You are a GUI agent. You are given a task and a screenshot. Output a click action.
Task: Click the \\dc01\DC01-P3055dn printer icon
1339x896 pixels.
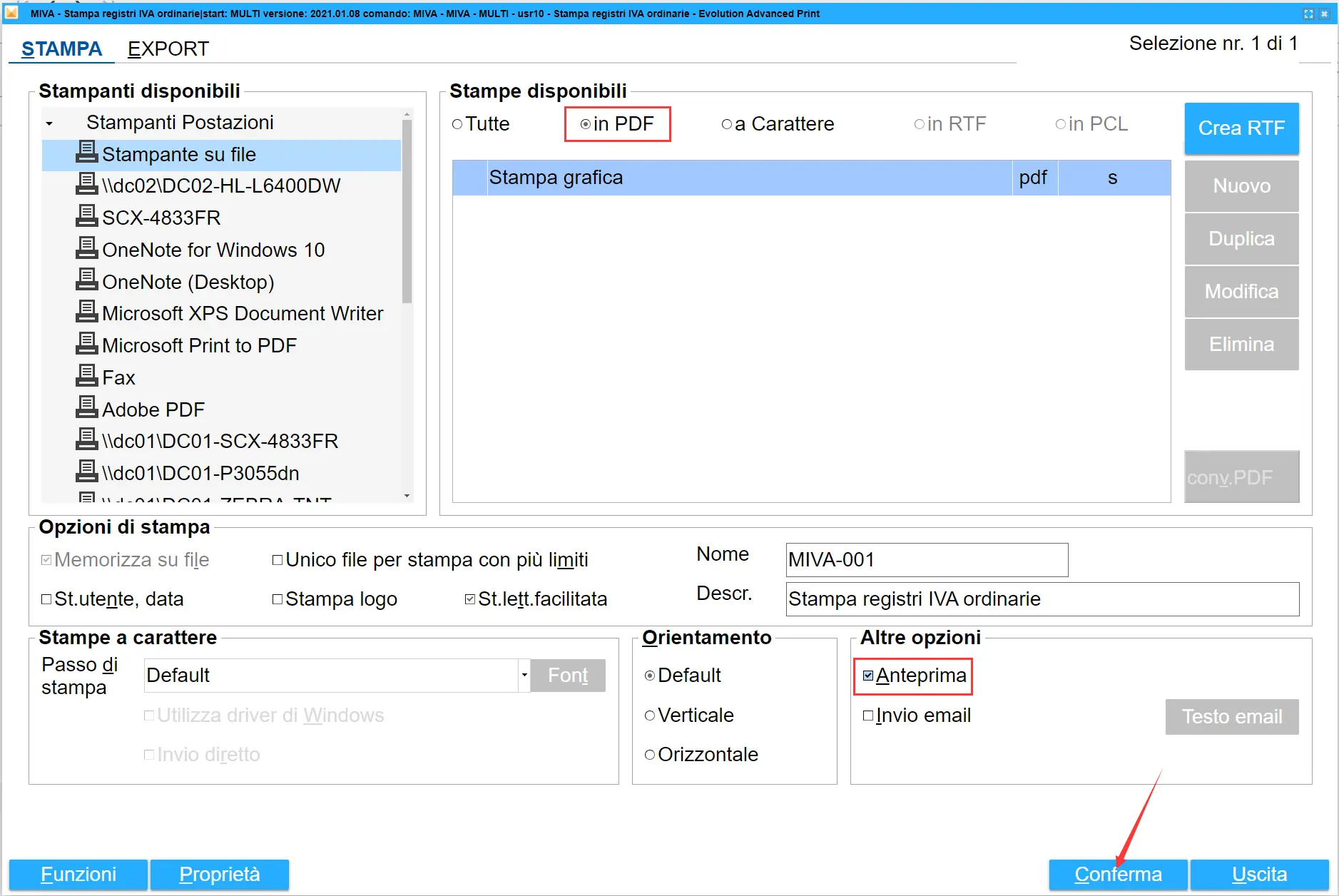coord(86,472)
